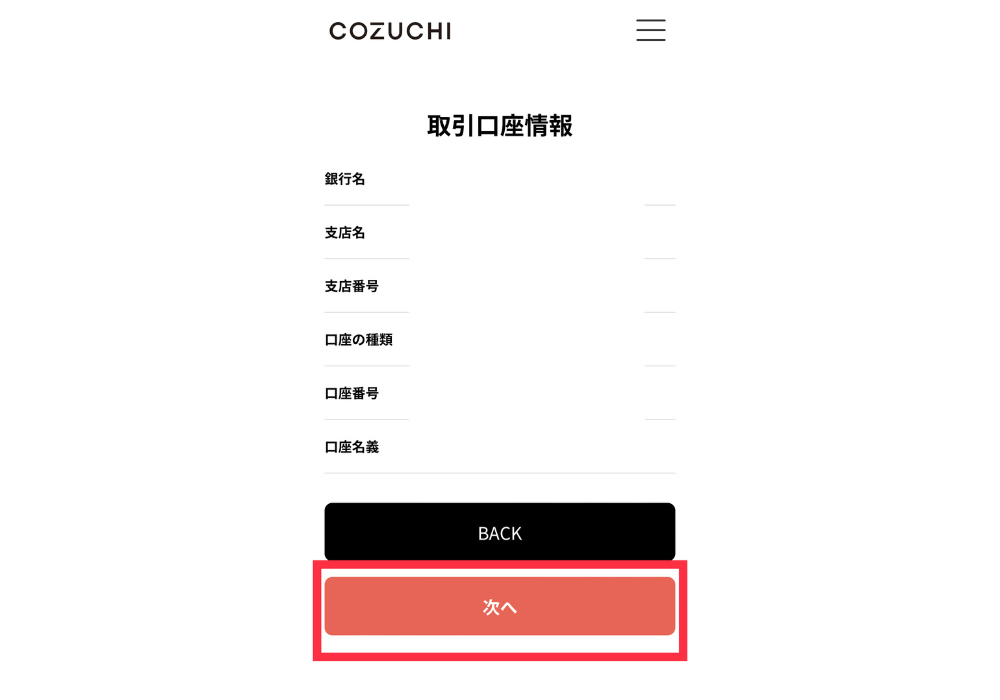Click the blank value area beside 口座名義
The image size is (1000, 700).
pyautogui.click(x=527, y=447)
